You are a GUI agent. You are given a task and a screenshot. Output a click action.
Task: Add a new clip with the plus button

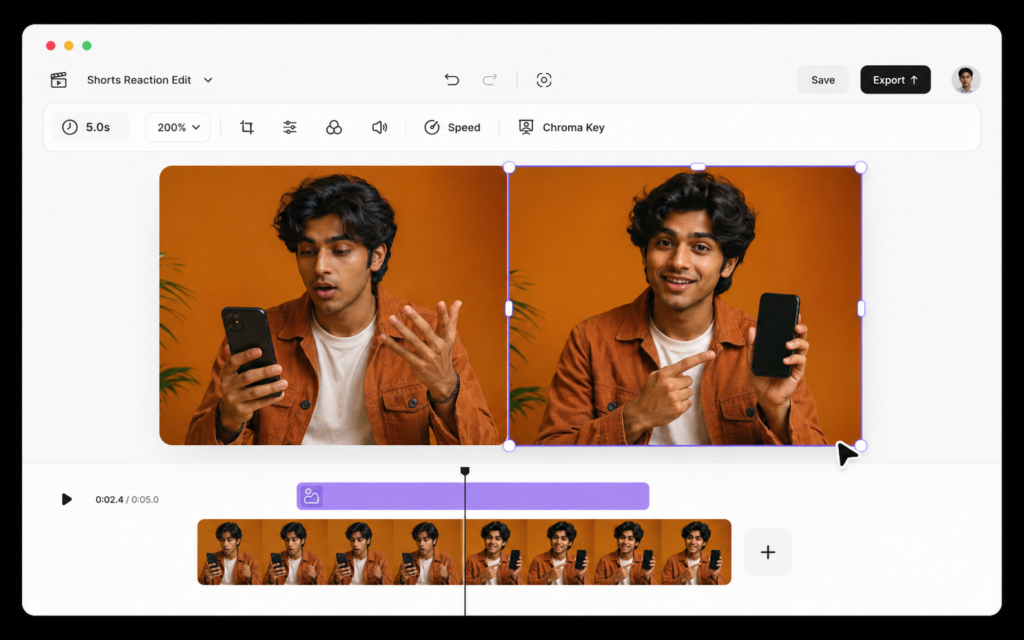768,552
